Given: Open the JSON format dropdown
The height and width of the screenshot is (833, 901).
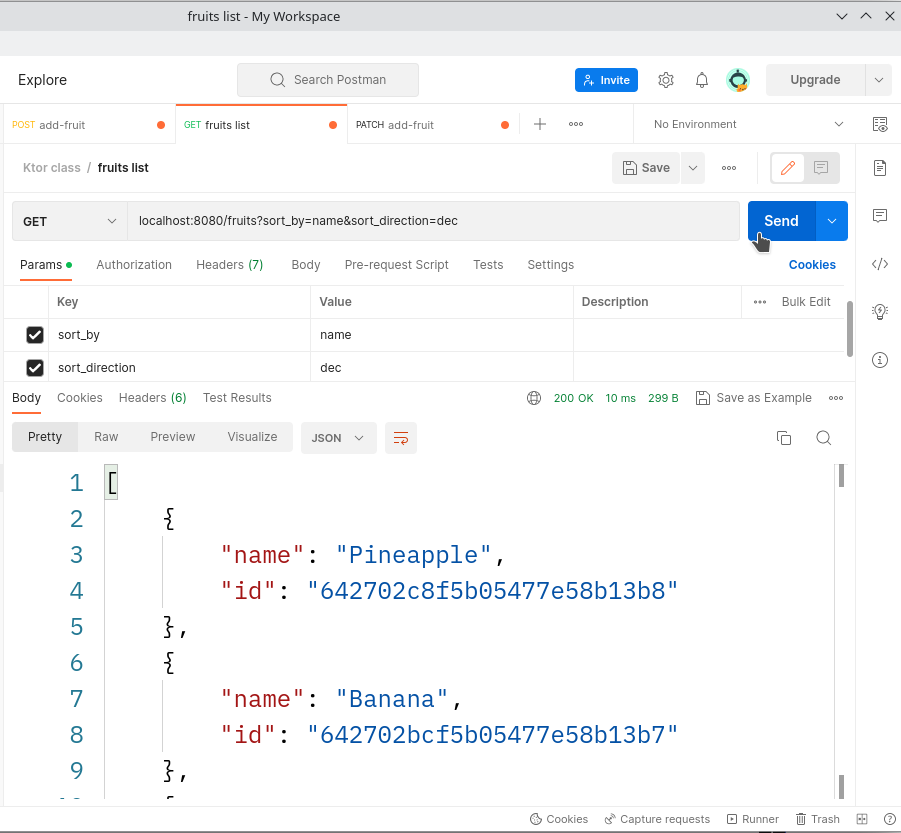Looking at the screenshot, I should pyautogui.click(x=338, y=438).
